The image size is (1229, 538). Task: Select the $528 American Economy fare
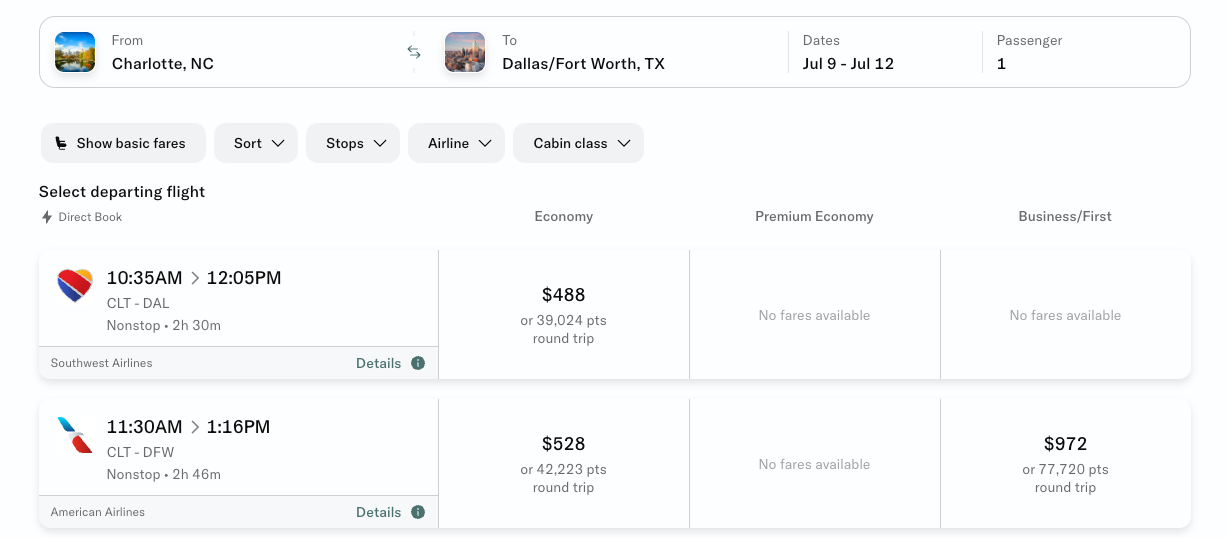coord(564,463)
